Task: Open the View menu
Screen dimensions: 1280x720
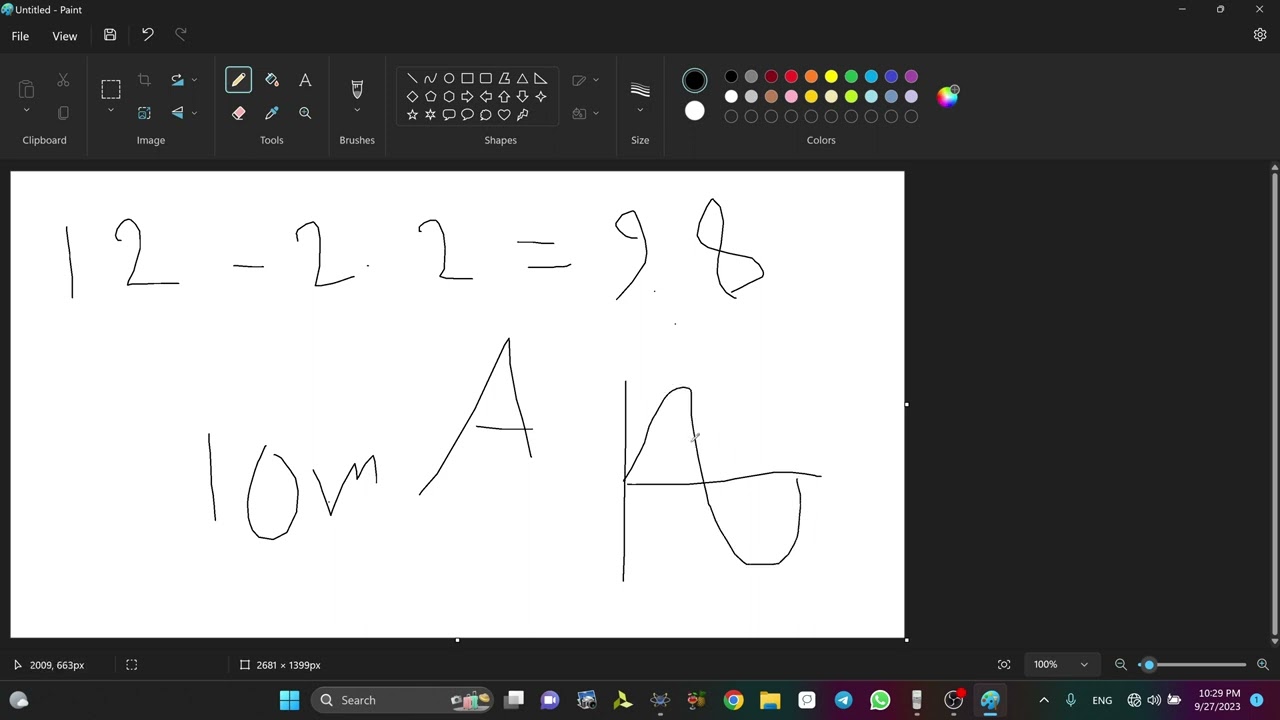Action: [64, 36]
